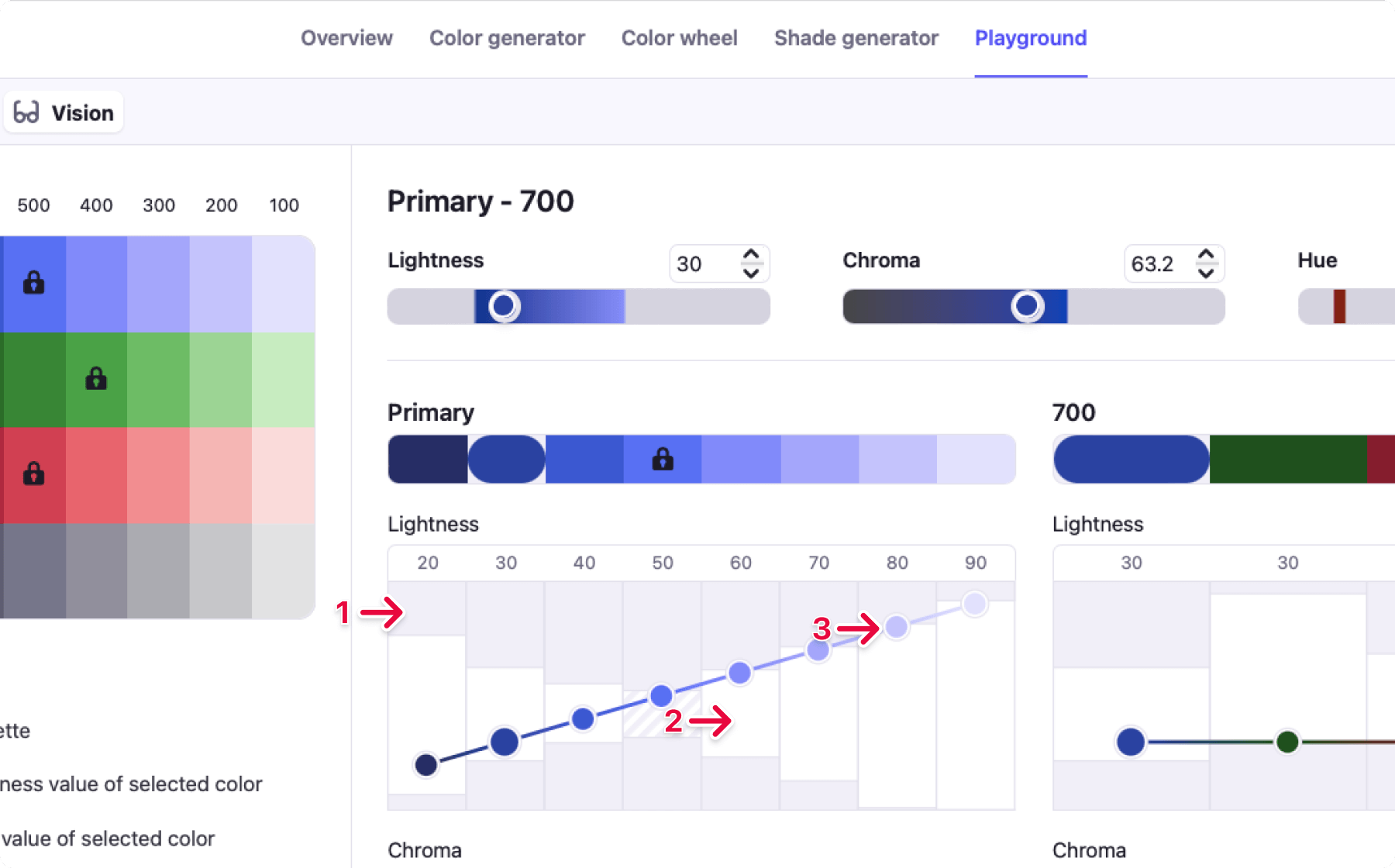This screenshot has width=1395, height=868.
Task: Decrease the Chroma value with the down arrow
Action: coord(1206,273)
